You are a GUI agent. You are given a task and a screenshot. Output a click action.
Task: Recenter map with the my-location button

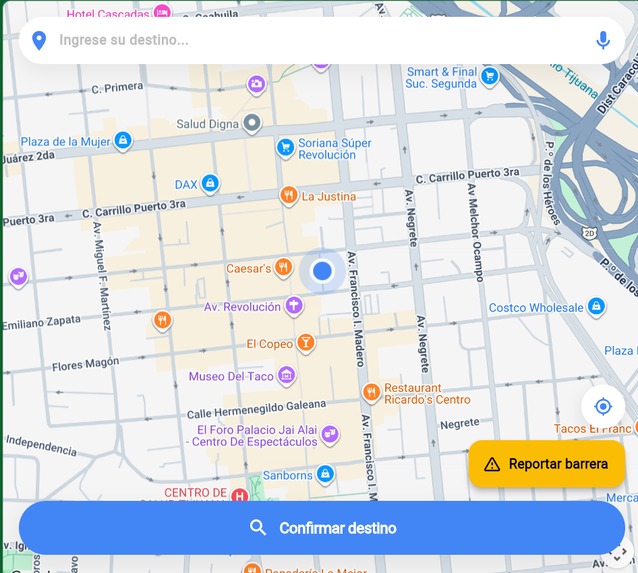[x=603, y=406]
